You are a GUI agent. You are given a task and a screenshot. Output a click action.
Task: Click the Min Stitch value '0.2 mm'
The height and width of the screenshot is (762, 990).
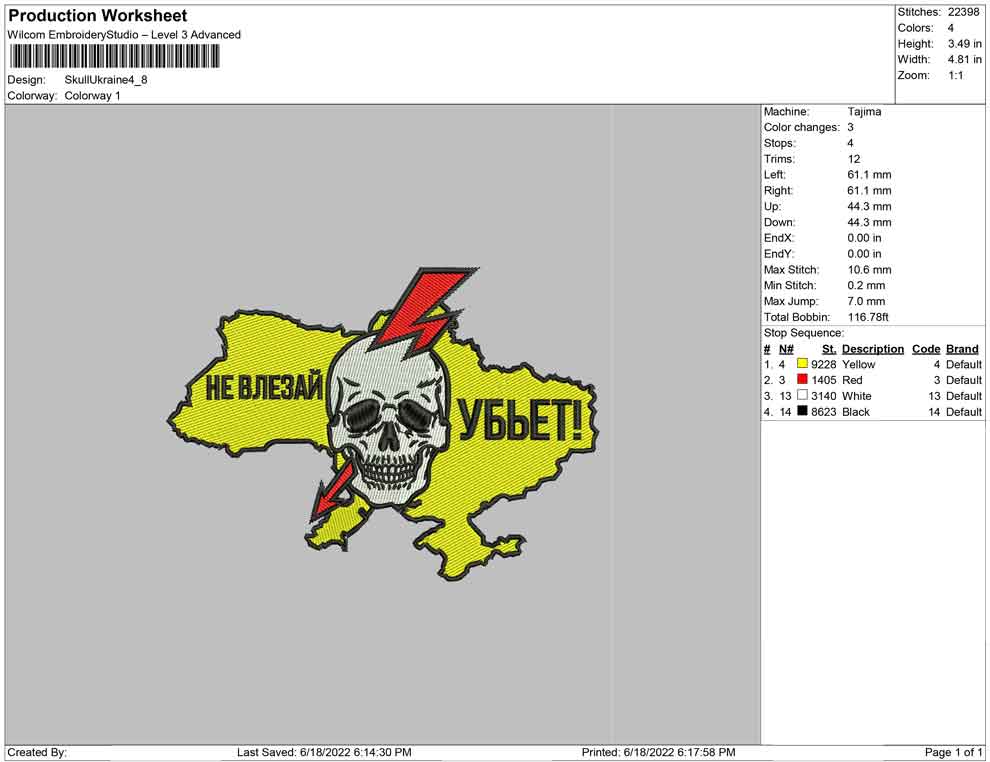pos(866,285)
